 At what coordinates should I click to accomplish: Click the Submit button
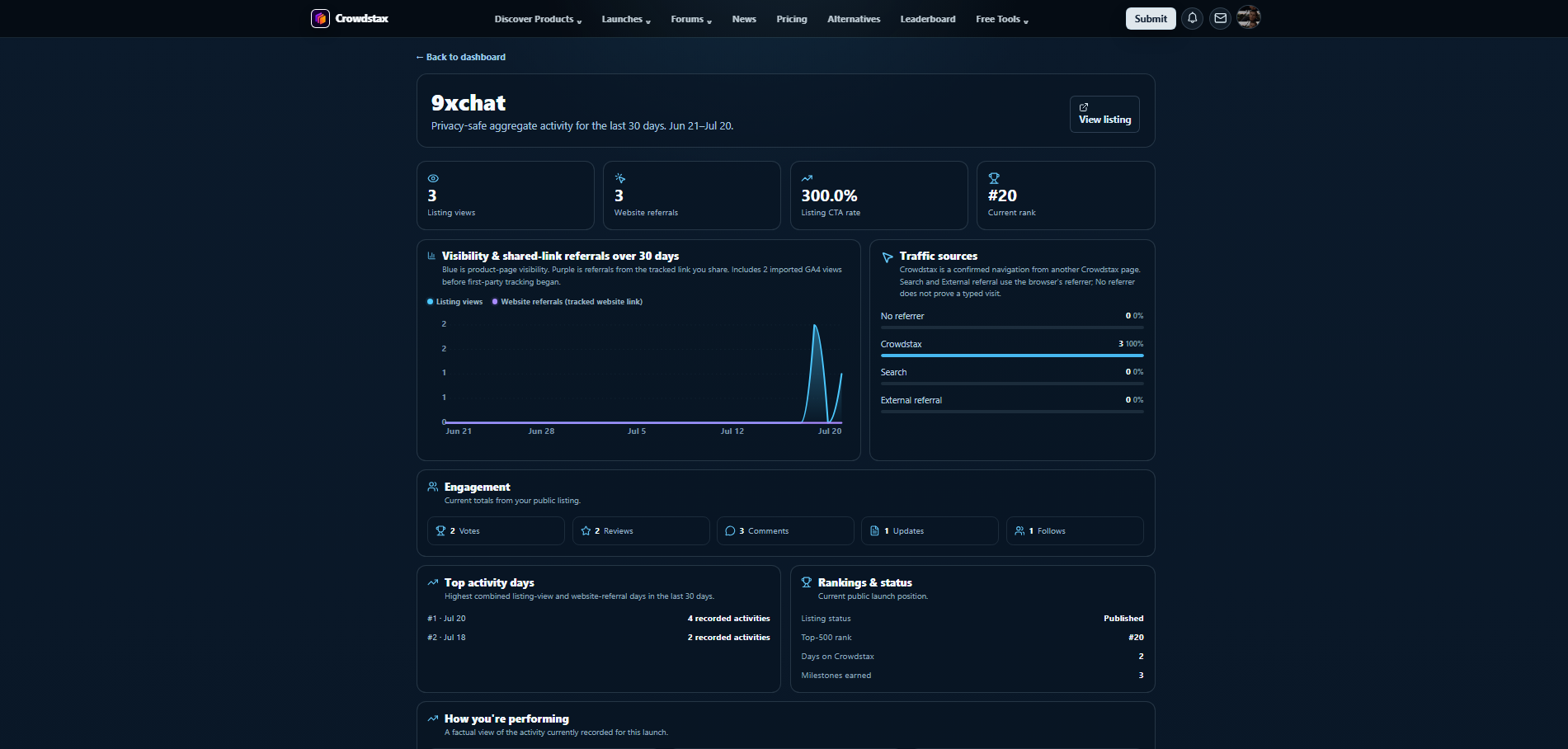(x=1151, y=18)
